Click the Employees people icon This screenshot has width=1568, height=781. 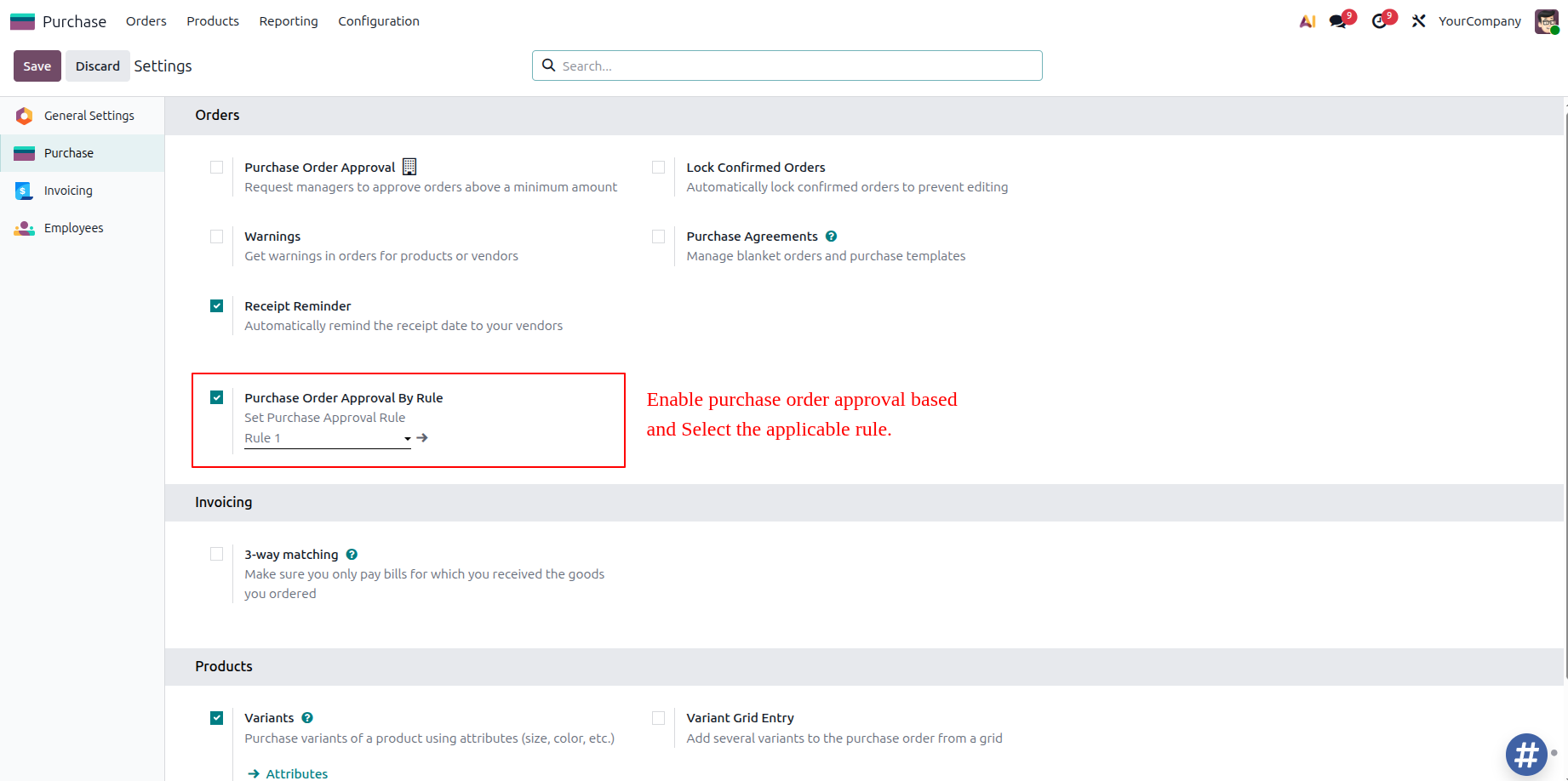coord(23,227)
